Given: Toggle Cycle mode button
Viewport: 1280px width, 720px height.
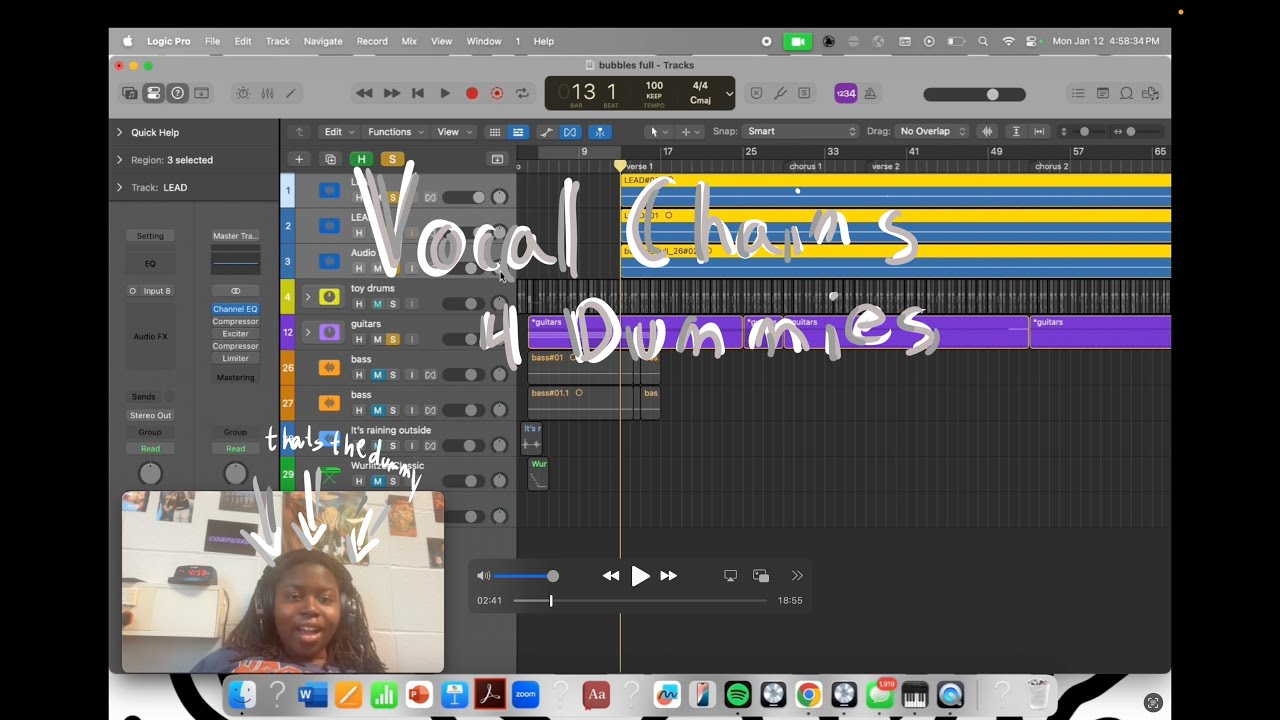Looking at the screenshot, I should pyautogui.click(x=522, y=93).
